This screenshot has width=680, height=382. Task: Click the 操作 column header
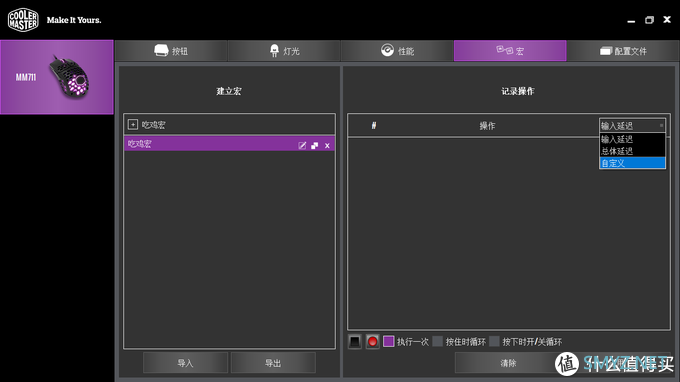point(487,126)
